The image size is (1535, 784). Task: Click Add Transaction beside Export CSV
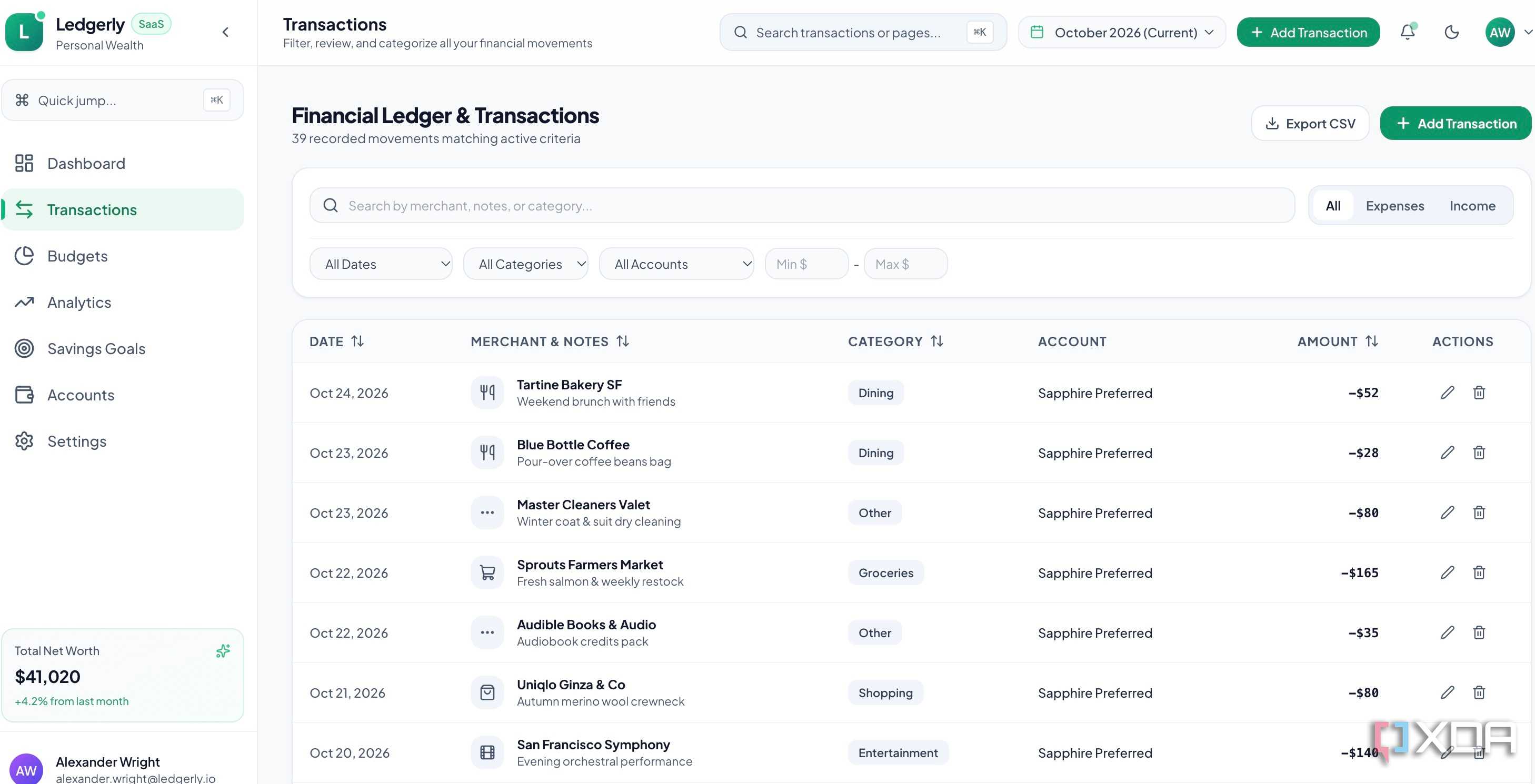tap(1456, 123)
